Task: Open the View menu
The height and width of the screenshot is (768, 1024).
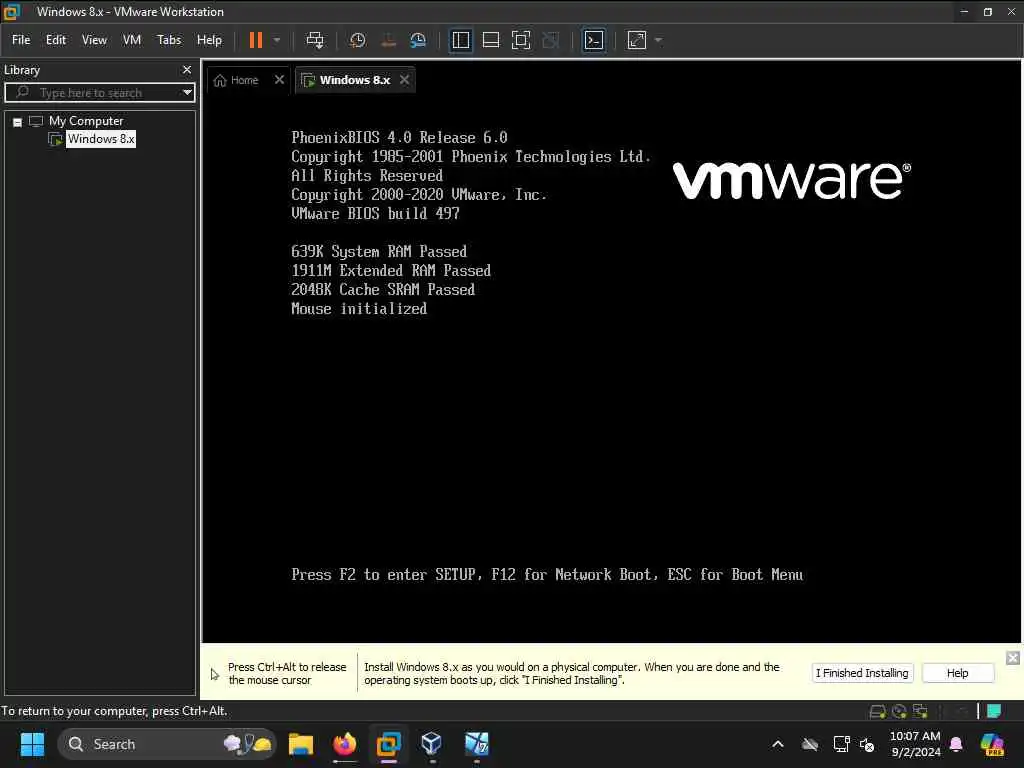Action: click(94, 40)
